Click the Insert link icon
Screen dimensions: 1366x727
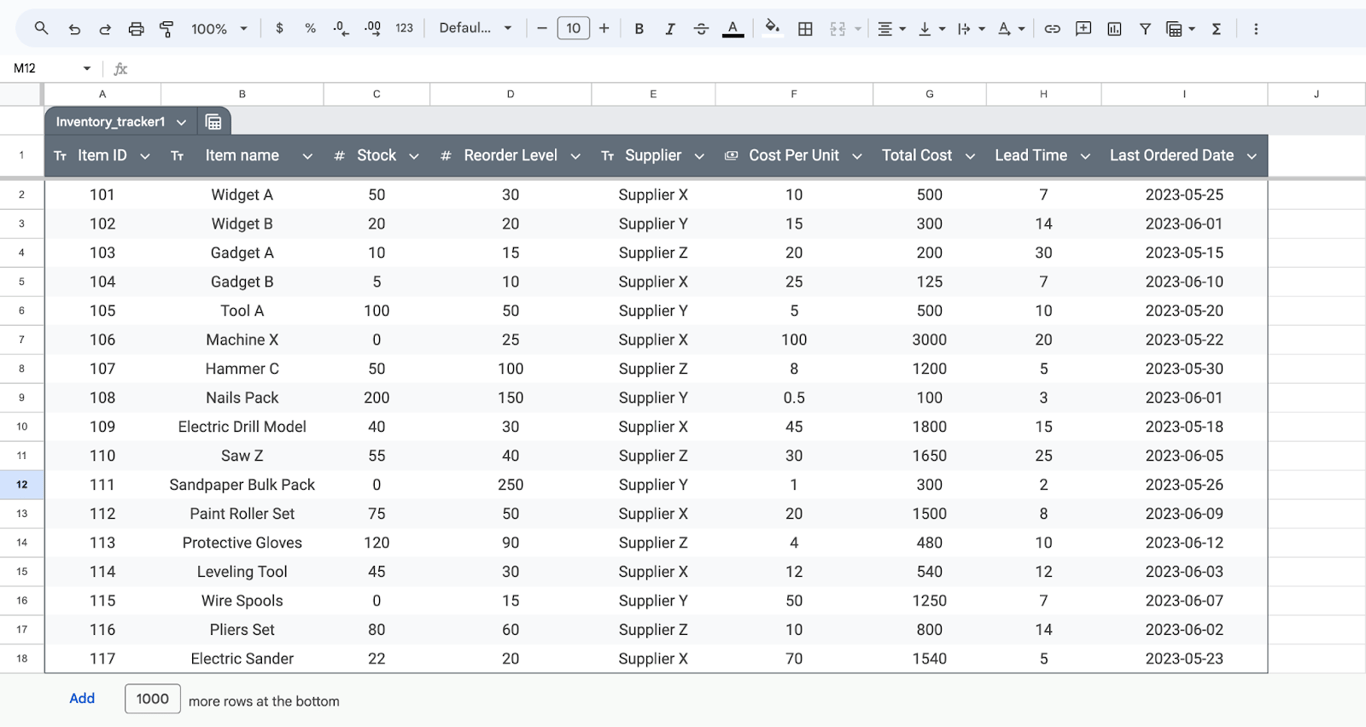point(1052,29)
